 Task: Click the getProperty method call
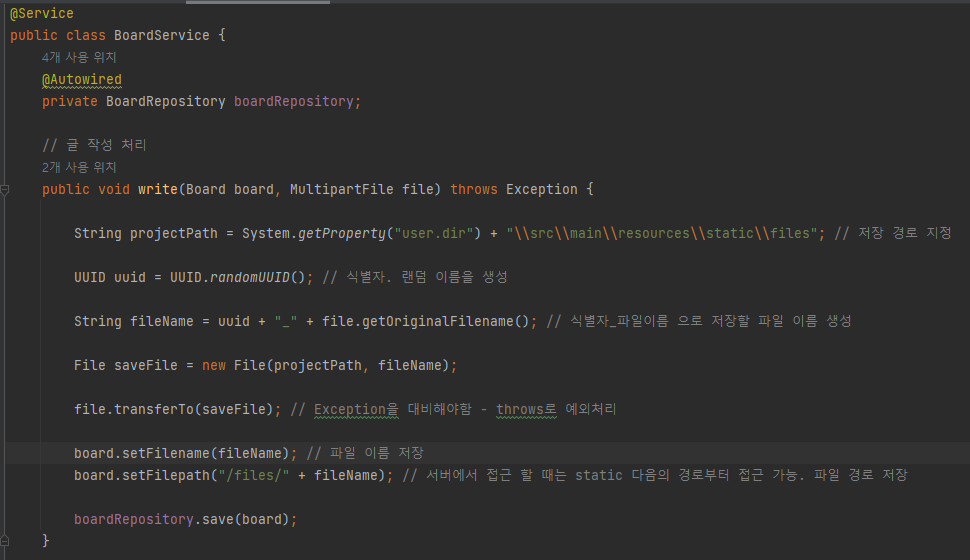point(342,233)
